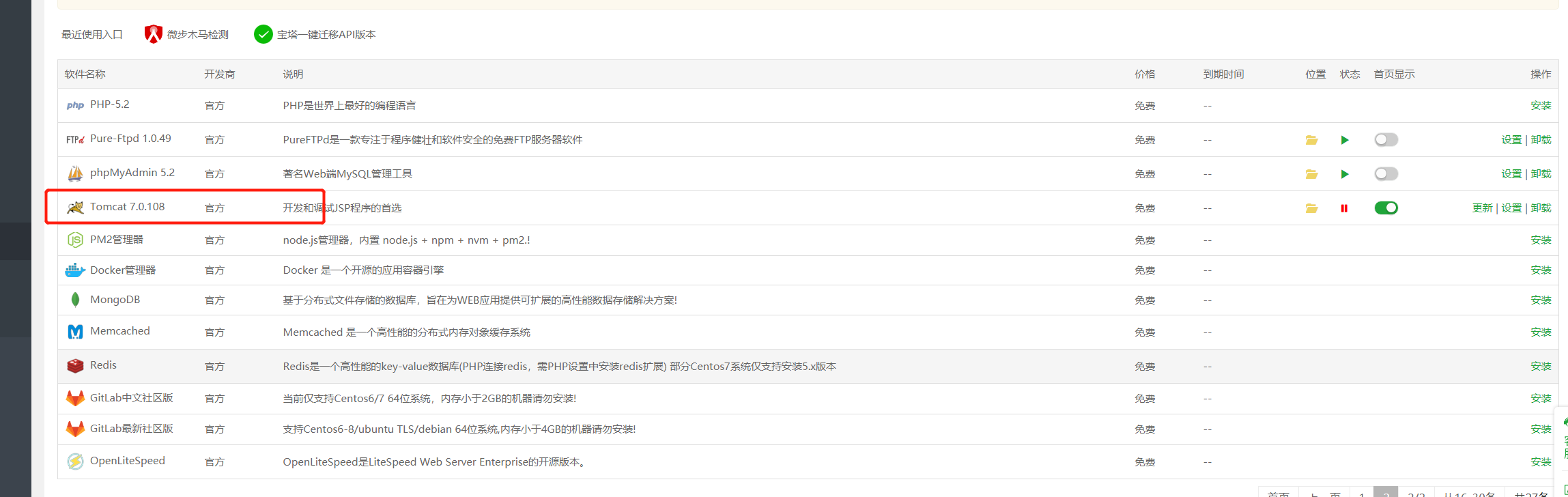Select the Redis name text
Screen dimensions: 1568x497
click(x=103, y=365)
